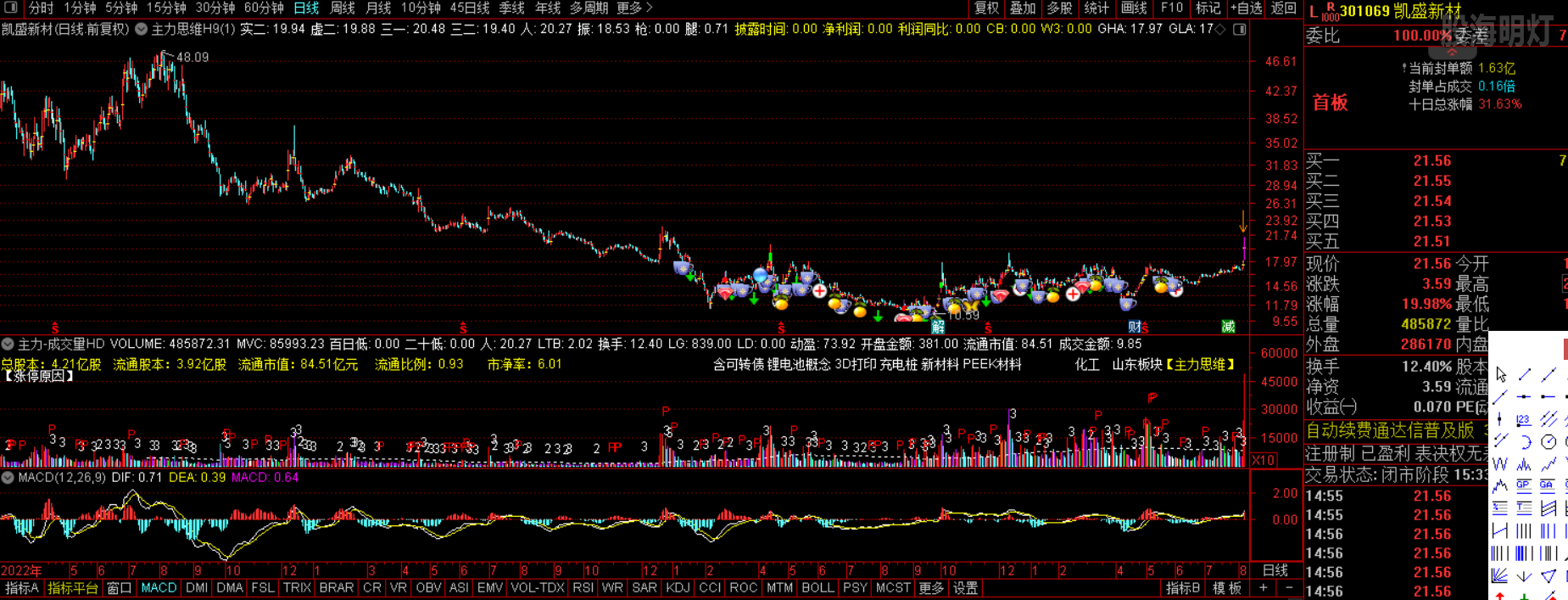Image resolution: width=1568 pixels, height=600 pixels.
Task: Toggle the right info panel icon
Action: [x=1240, y=29]
